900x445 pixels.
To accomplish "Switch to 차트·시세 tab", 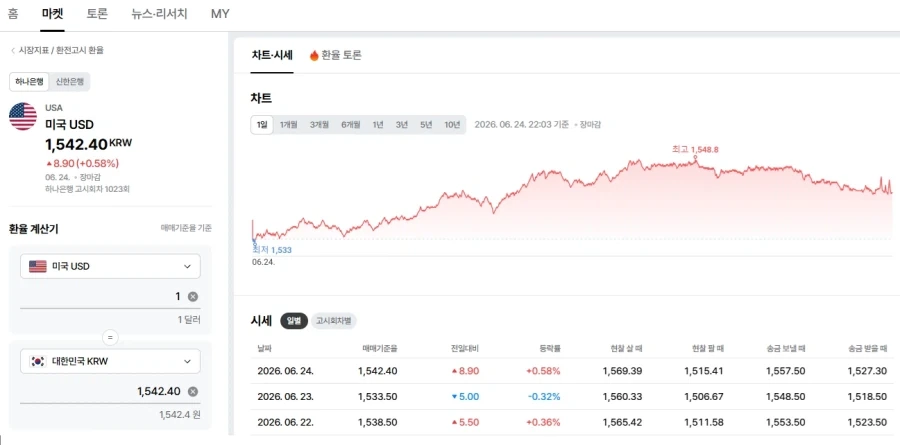I will [x=272, y=55].
